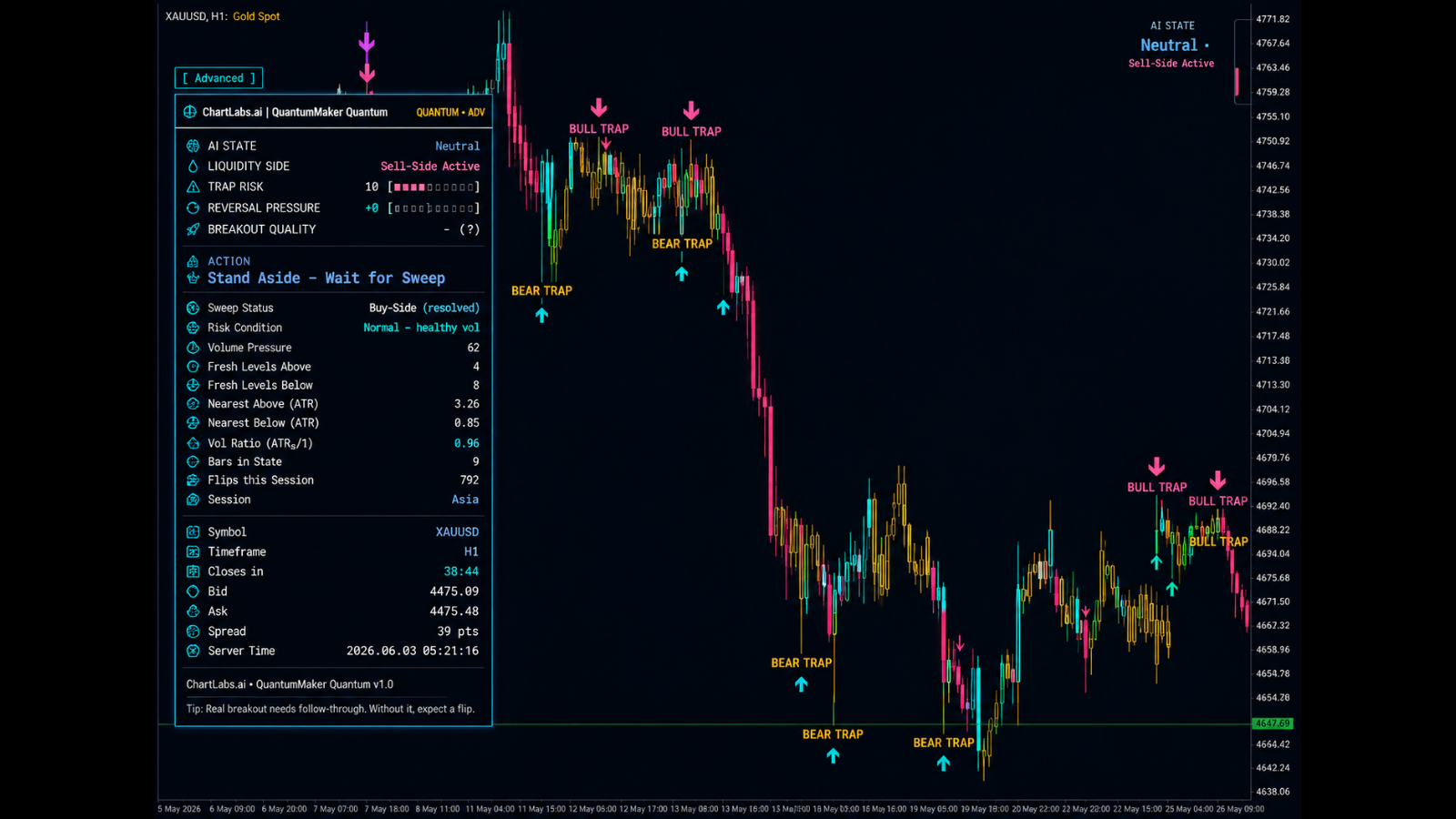Click the Nearest Above (ATR) icon
1456x819 pixels.
pos(193,404)
